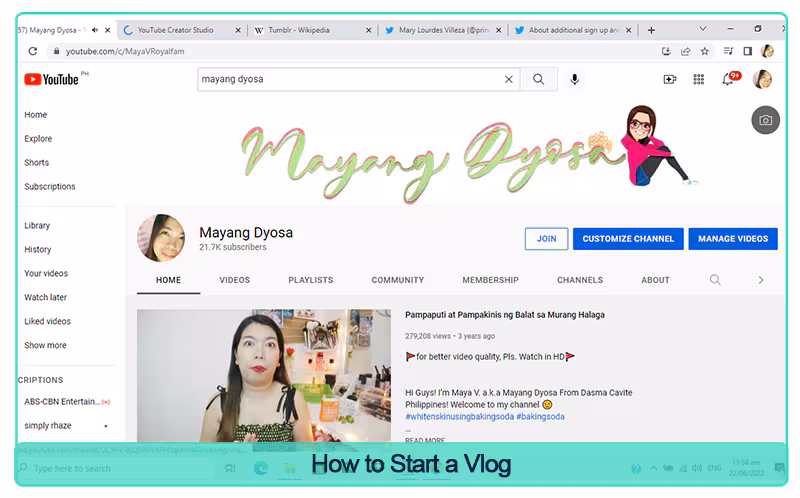The width and height of the screenshot is (800, 498).
Task: Open account avatar menu in YouTube header
Action: (x=762, y=79)
